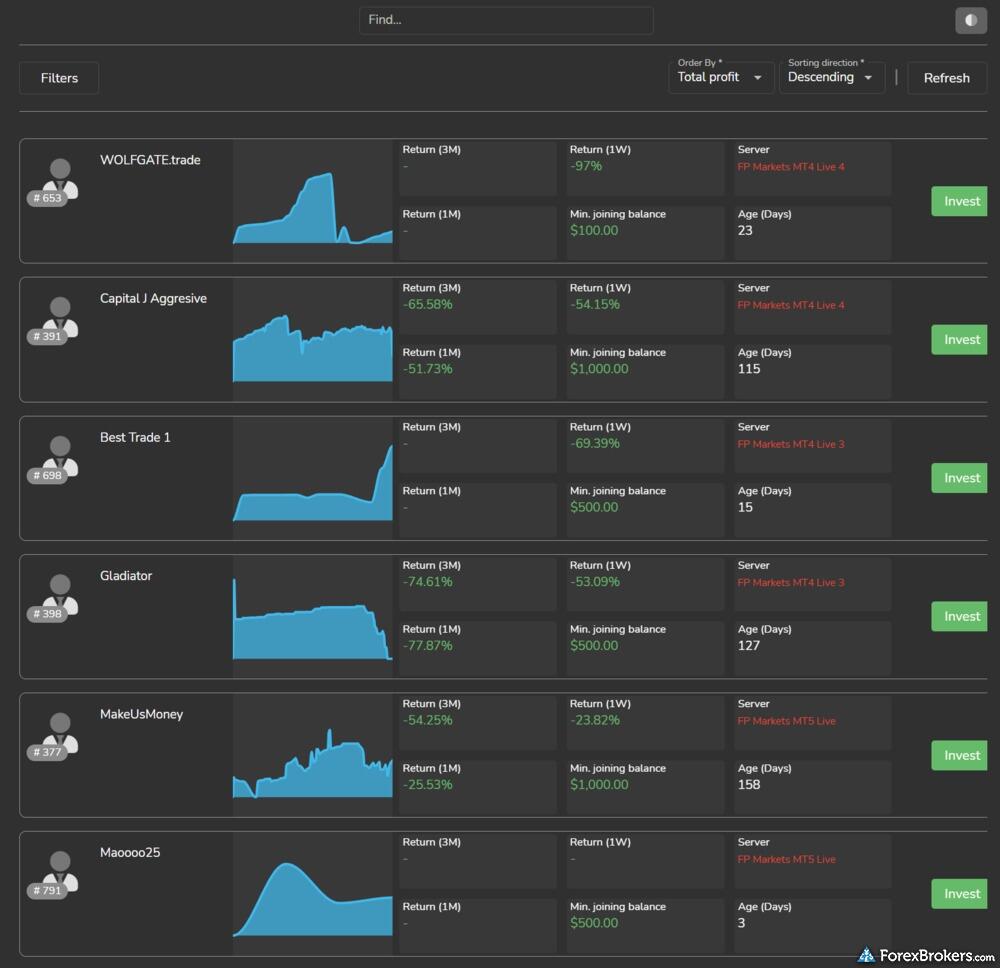Click the MakeUsMoney avatar icon

pyautogui.click(x=60, y=731)
